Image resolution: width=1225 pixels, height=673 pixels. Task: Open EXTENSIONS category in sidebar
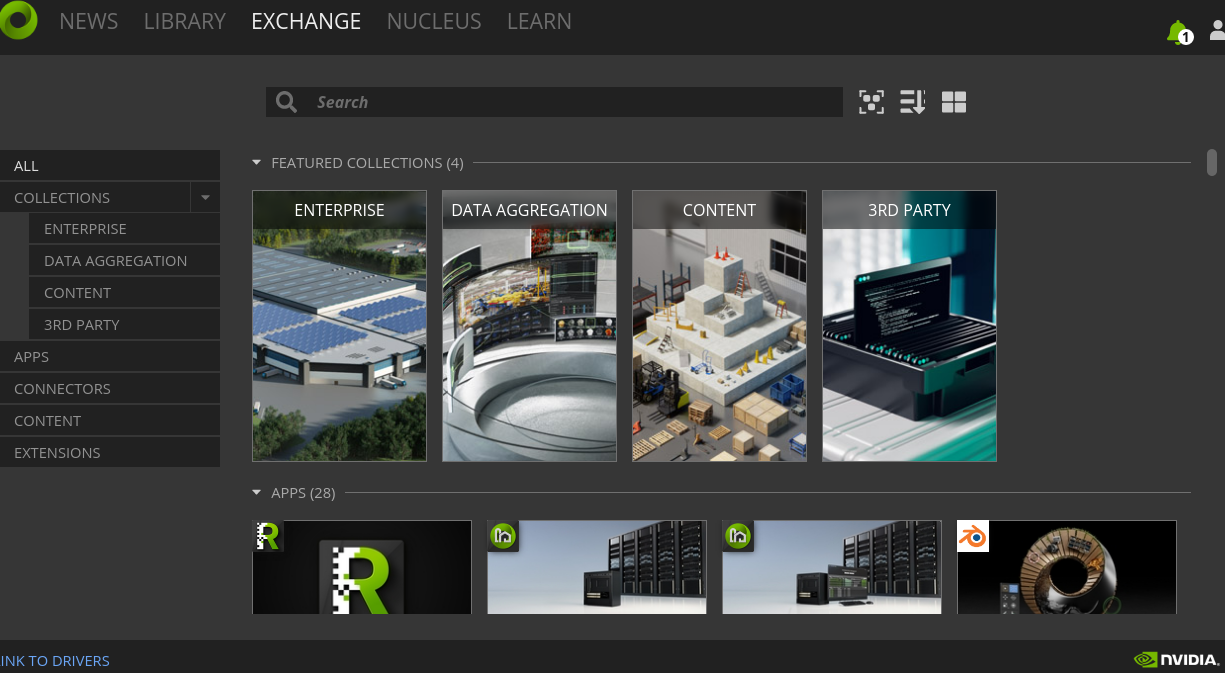click(110, 453)
